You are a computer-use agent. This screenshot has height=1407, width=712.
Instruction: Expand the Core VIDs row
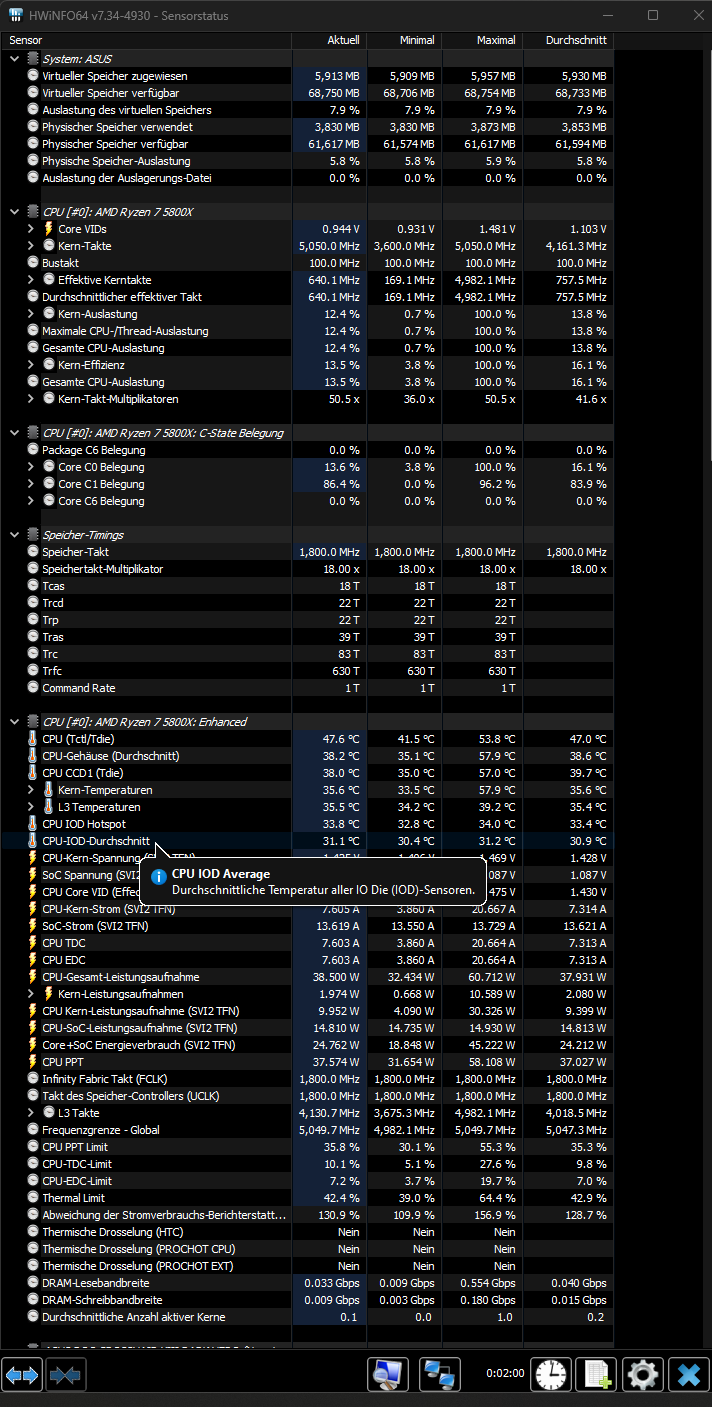tap(31, 229)
